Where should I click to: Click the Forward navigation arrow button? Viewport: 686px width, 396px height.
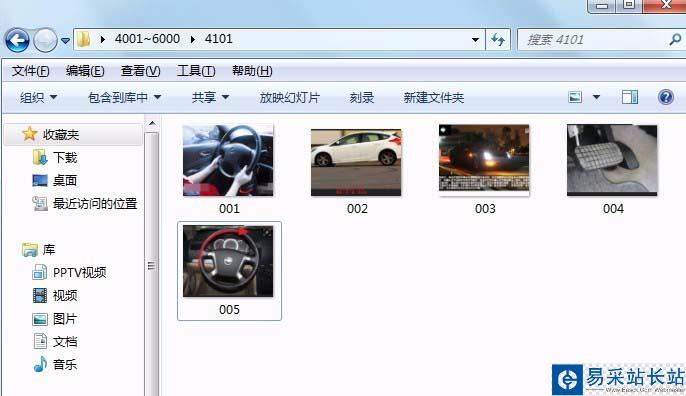tap(45, 40)
